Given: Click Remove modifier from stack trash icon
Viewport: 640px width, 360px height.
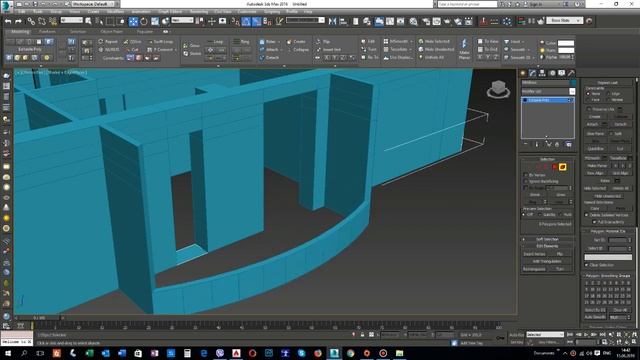Looking at the screenshot, I should (x=557, y=144).
